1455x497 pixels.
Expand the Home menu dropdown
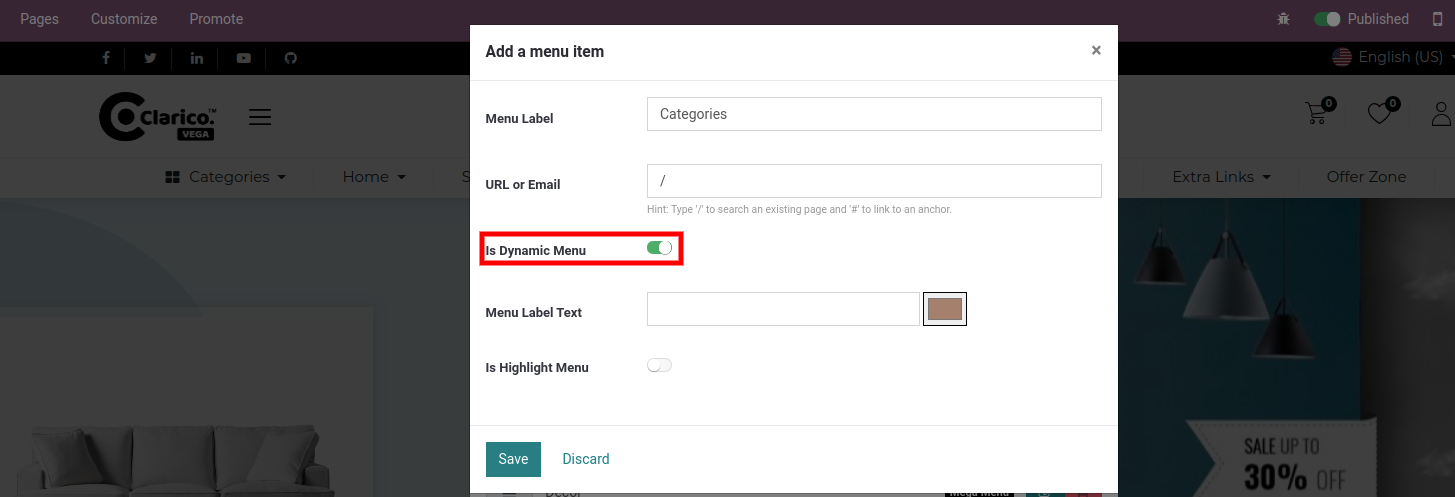374,177
